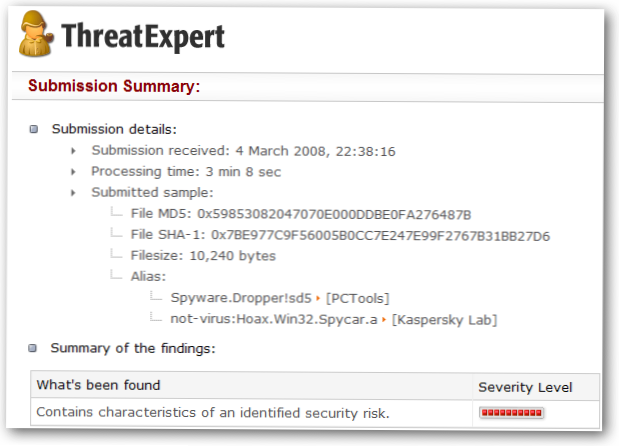Click the File MD5 hash value
This screenshot has width=619, height=446.
click(335, 214)
